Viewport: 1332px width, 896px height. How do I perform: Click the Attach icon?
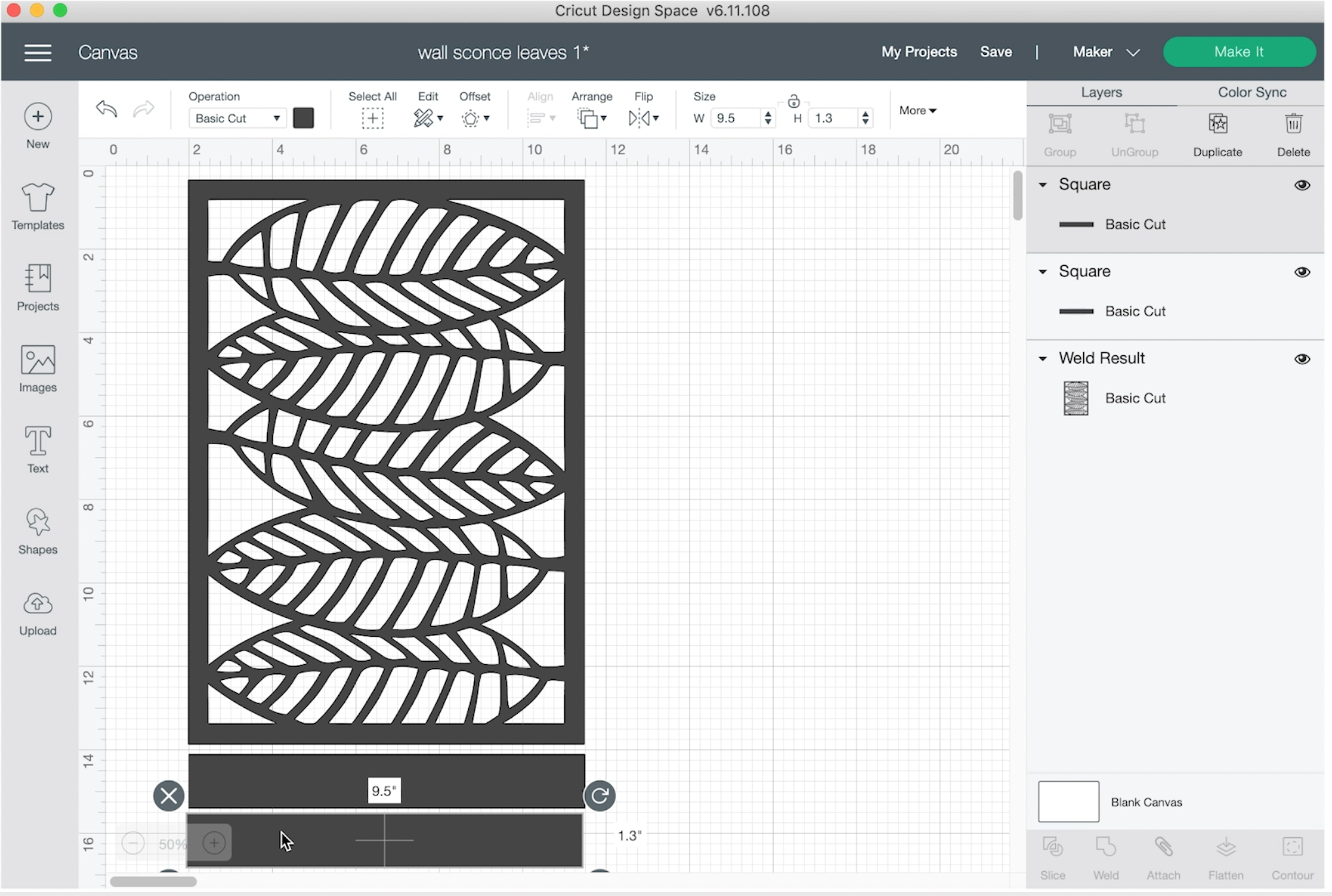coord(1163,849)
